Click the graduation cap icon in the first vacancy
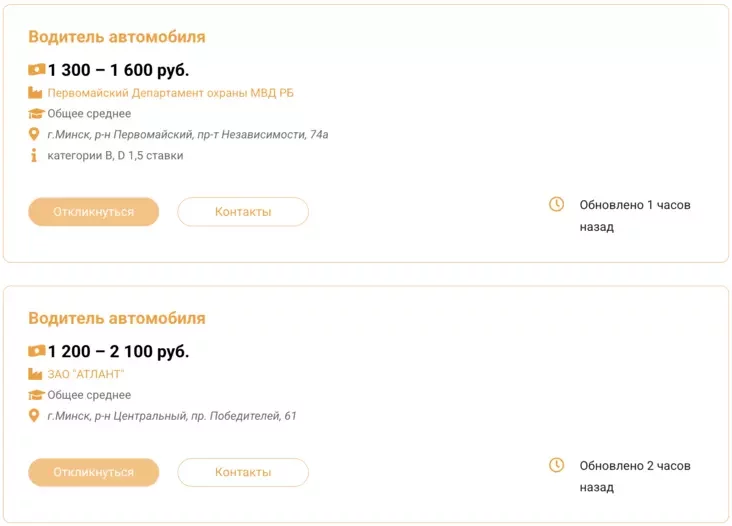The image size is (732, 526). 37,114
